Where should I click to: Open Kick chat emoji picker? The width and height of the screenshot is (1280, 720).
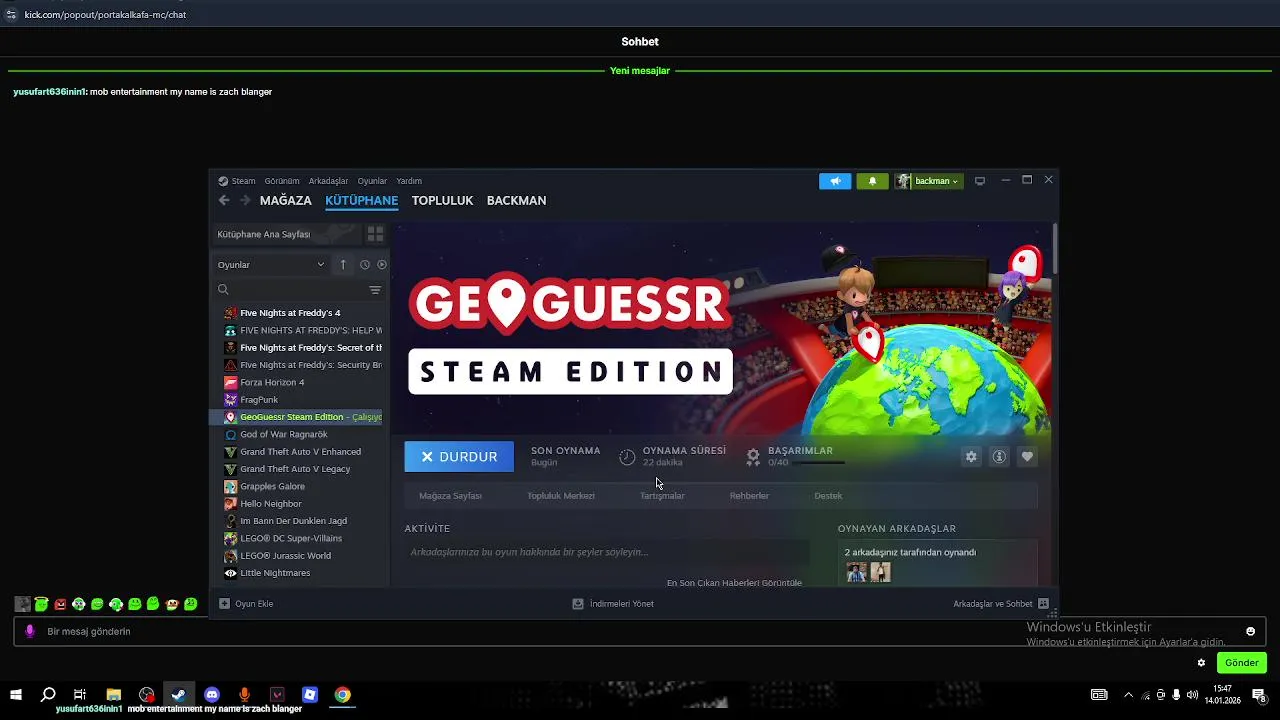[x=1250, y=631]
